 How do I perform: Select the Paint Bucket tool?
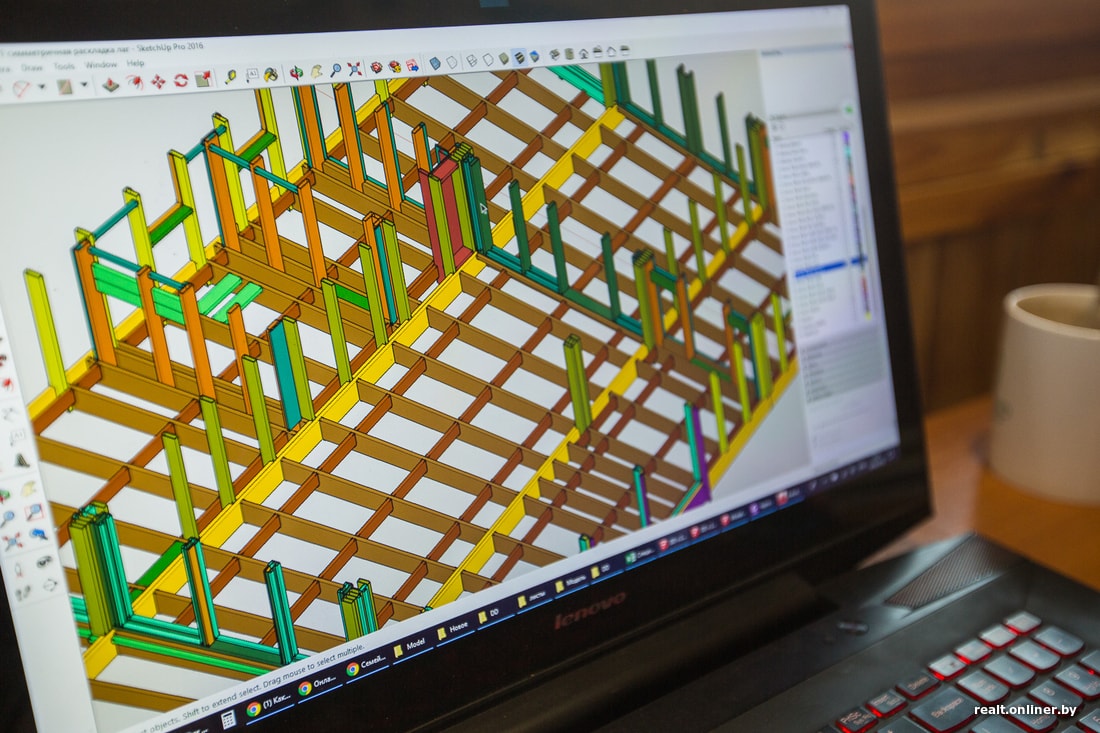pyautogui.click(x=271, y=74)
